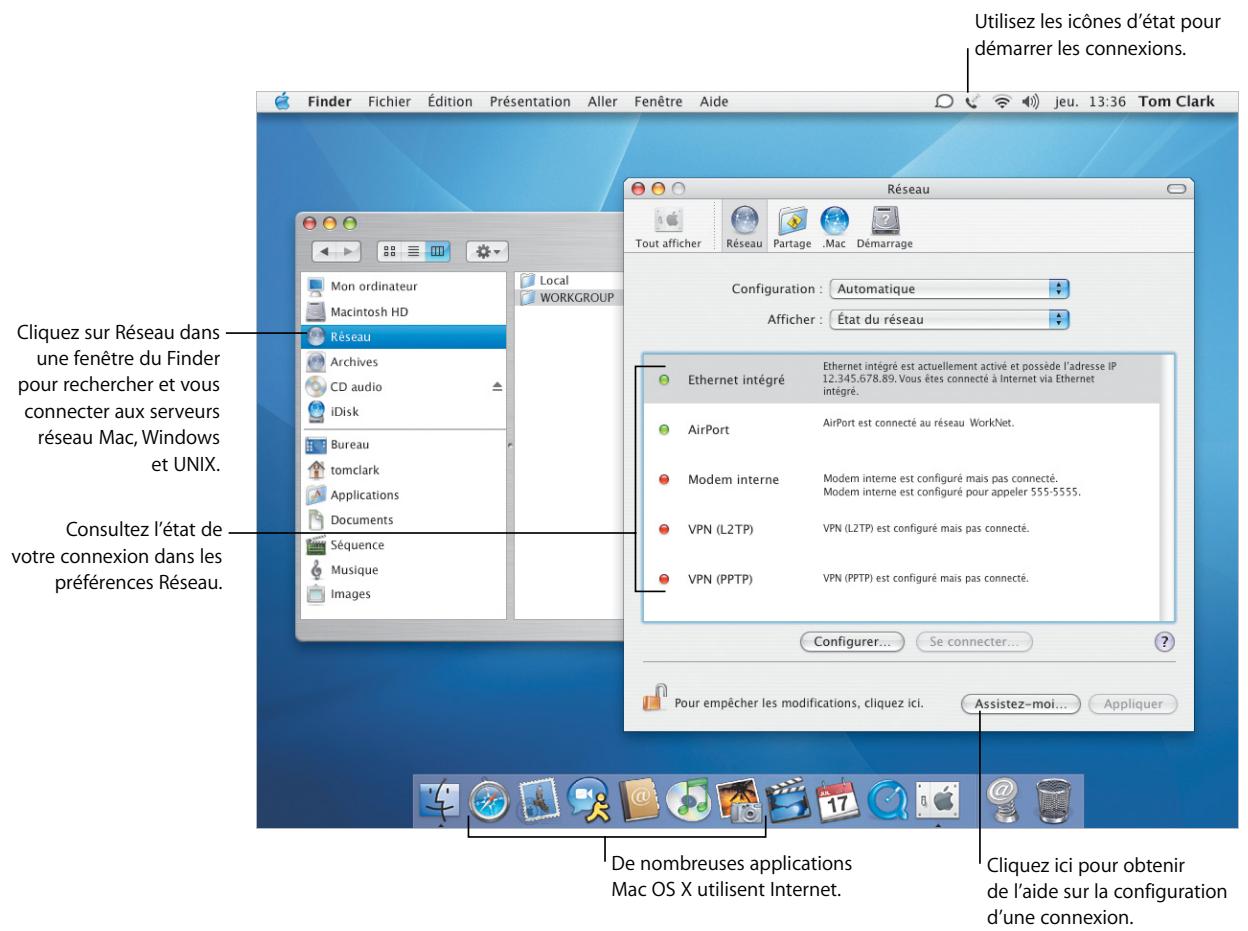Open the Édition menu
The image size is (1248, 931).
pyautogui.click(x=448, y=101)
